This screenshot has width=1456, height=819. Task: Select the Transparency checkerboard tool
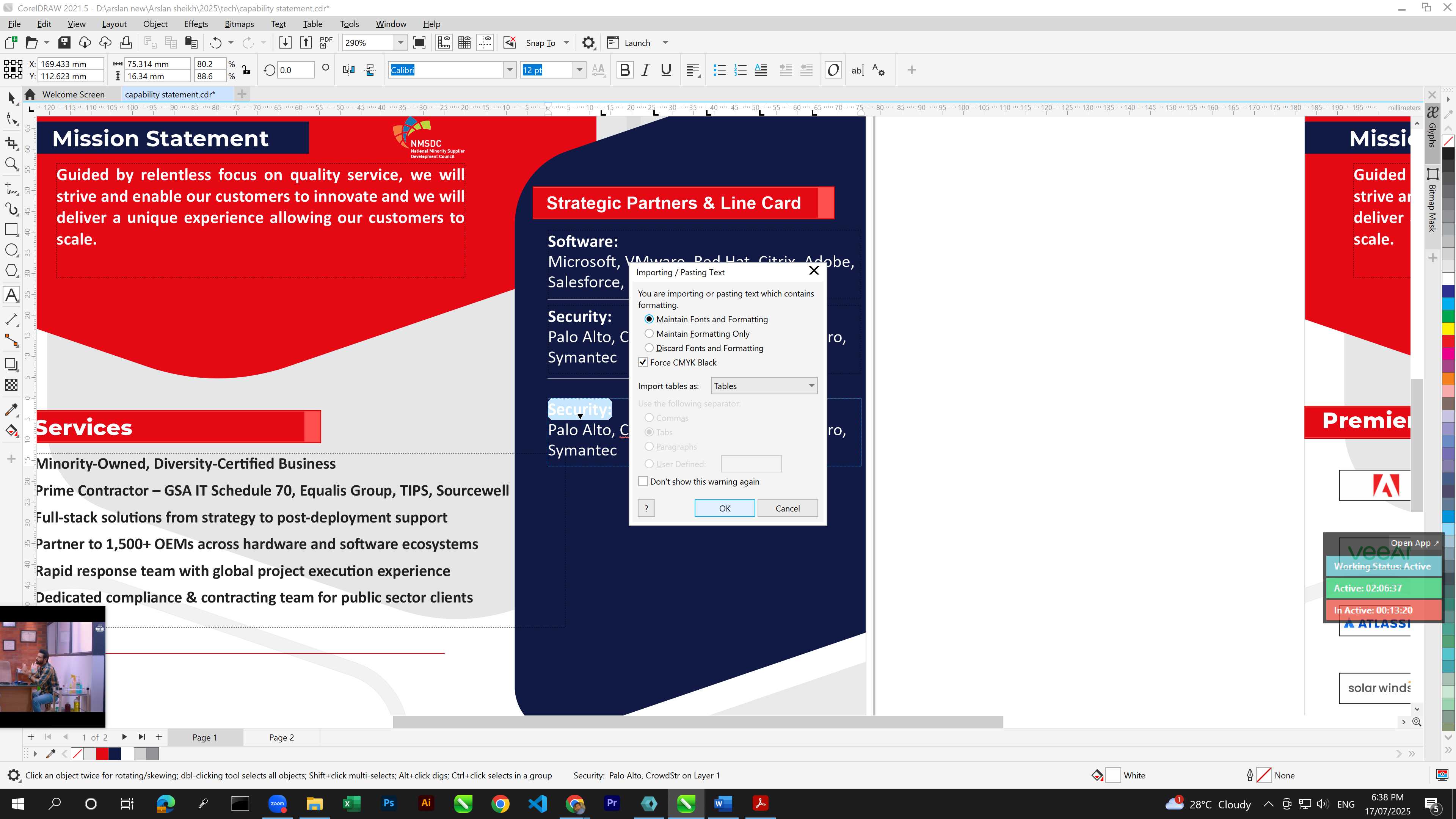point(12,385)
